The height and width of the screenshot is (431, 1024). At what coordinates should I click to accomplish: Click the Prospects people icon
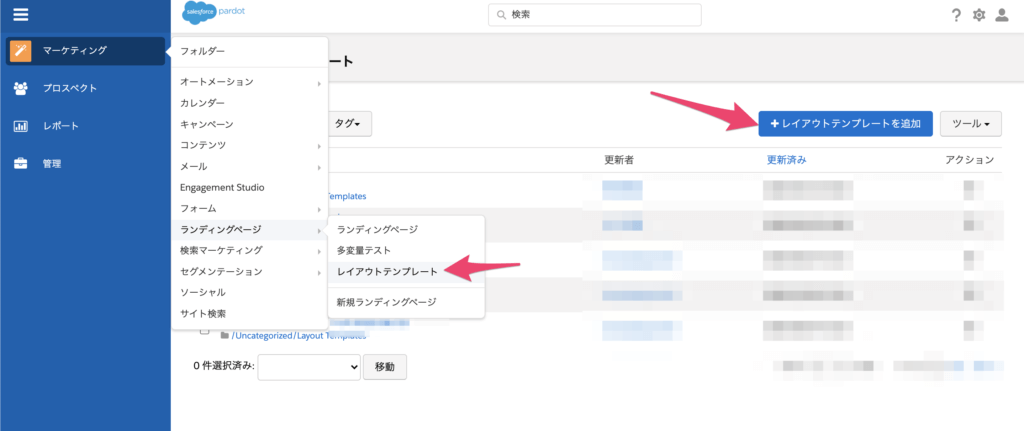point(20,88)
